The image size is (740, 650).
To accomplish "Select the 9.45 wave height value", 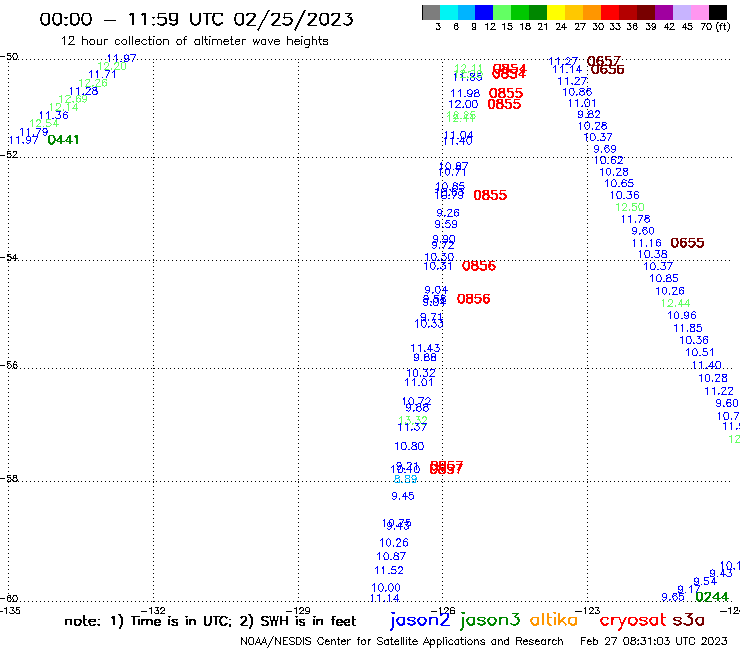I will 403,496.
